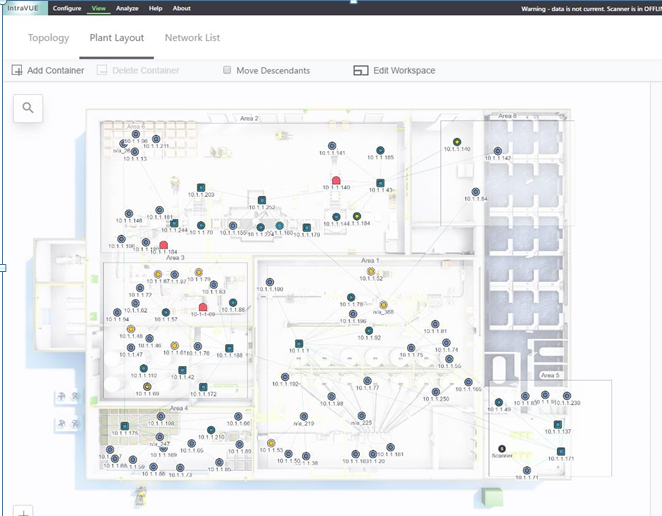Click the Area 2 container label

click(x=249, y=118)
